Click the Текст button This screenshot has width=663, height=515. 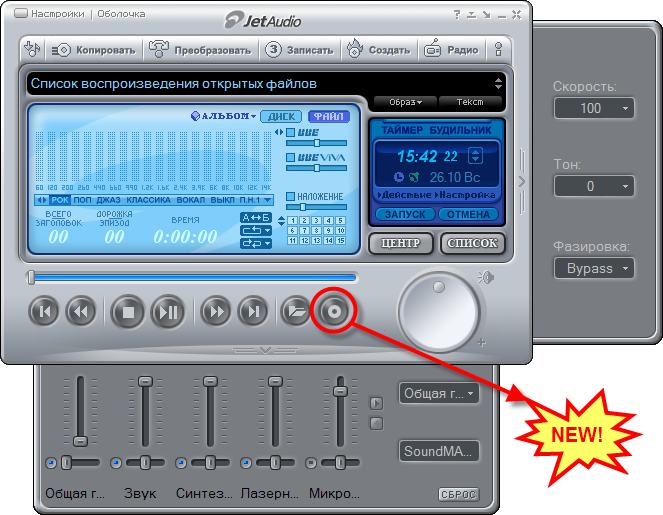(x=470, y=102)
